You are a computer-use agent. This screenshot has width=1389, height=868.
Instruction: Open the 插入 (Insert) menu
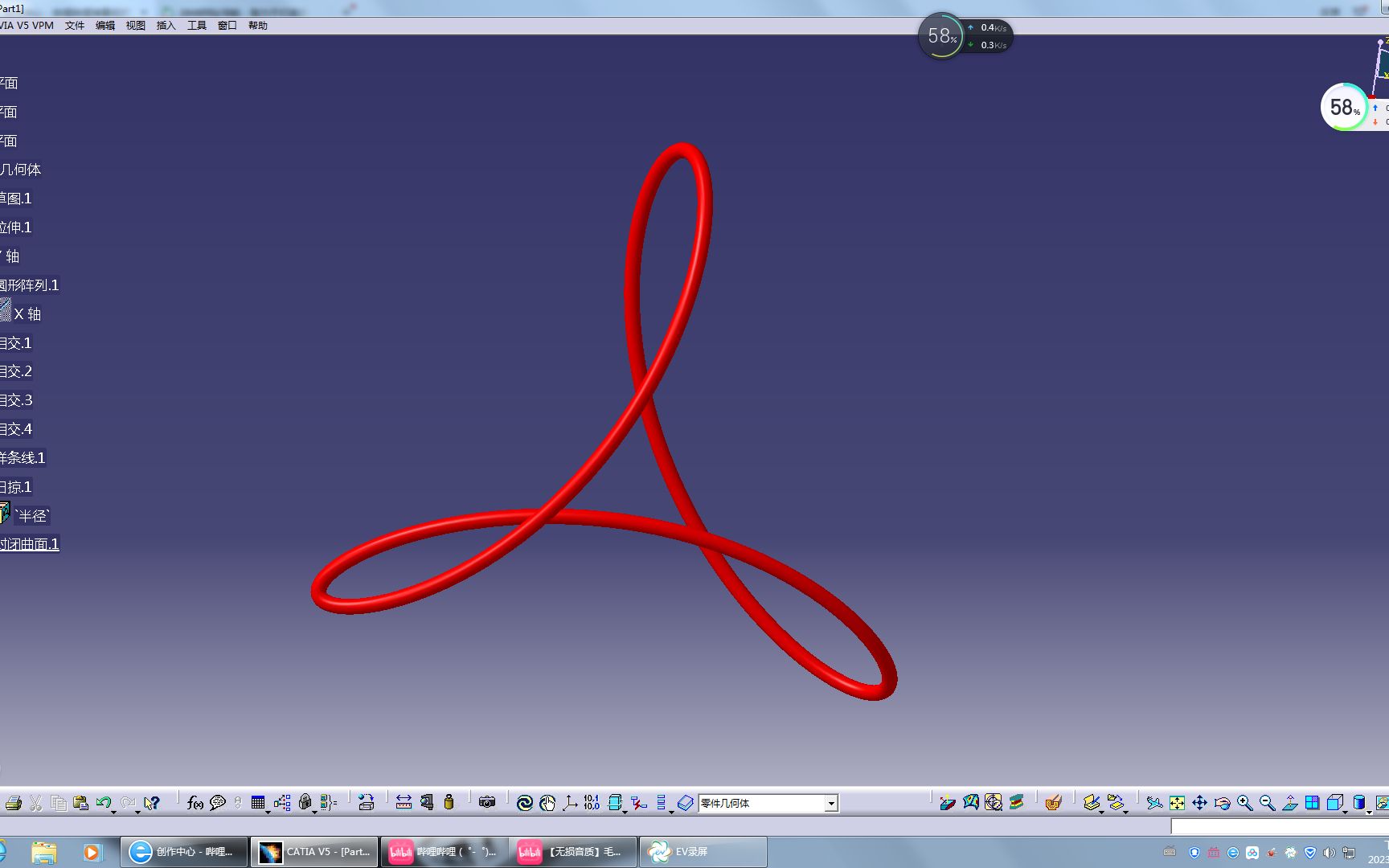(x=166, y=26)
